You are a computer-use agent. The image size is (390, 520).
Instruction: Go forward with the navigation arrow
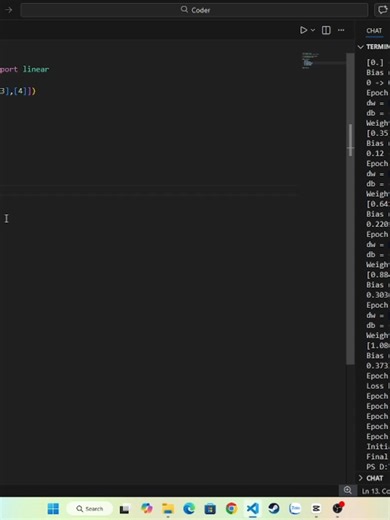click(9, 10)
